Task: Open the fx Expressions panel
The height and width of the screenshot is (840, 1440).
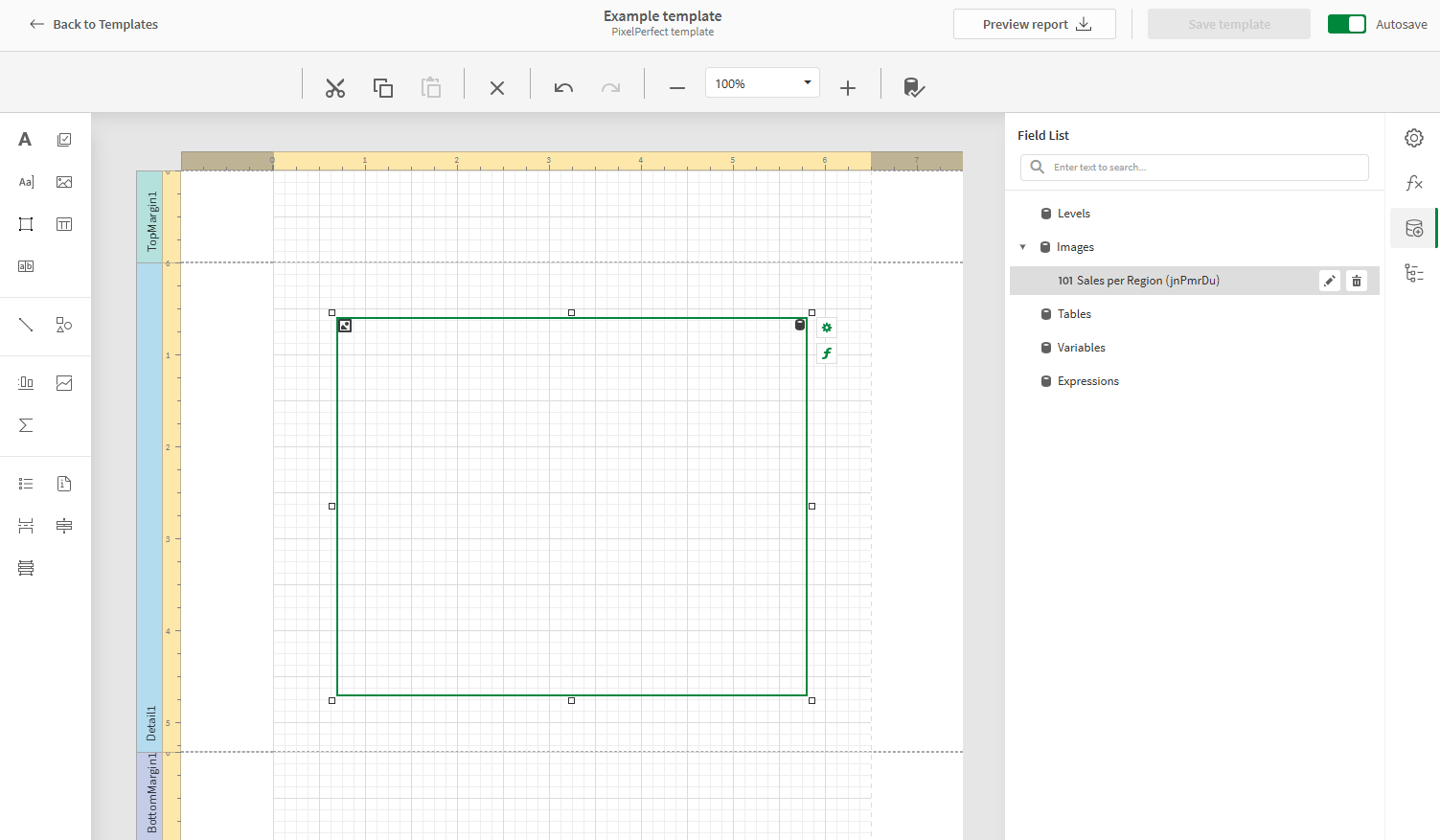Action: [x=1414, y=182]
